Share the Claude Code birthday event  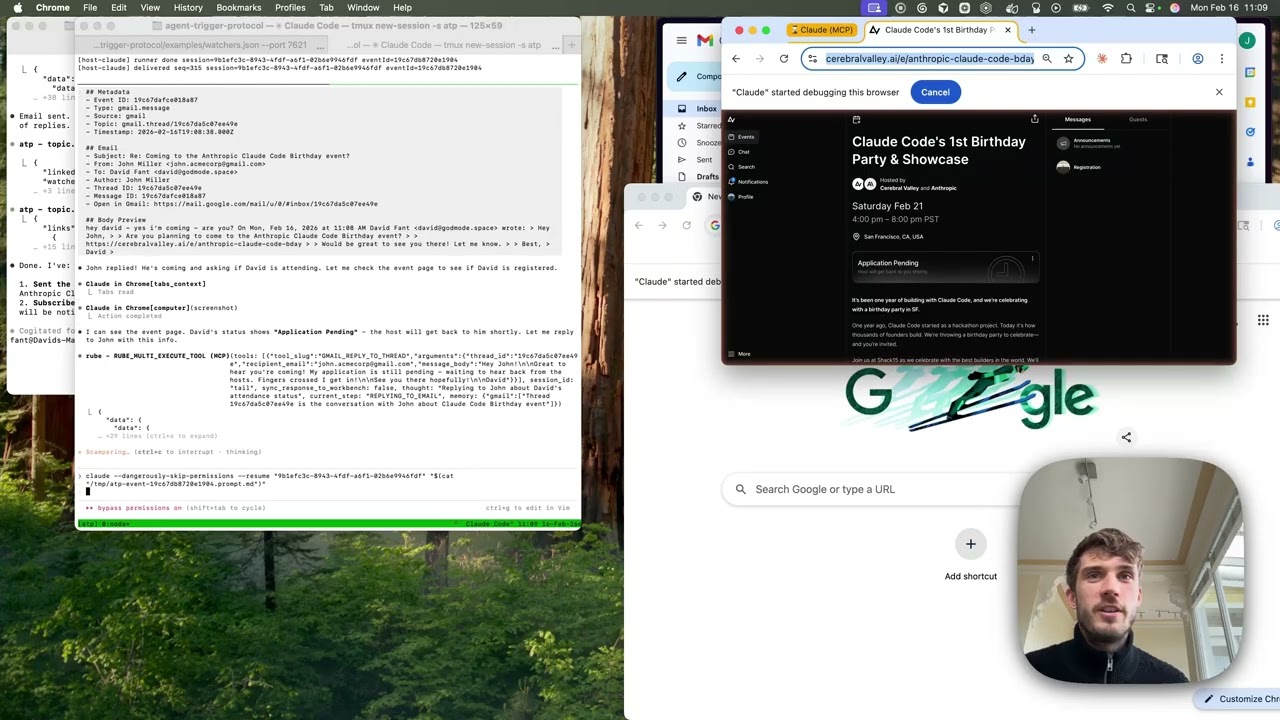1035,120
